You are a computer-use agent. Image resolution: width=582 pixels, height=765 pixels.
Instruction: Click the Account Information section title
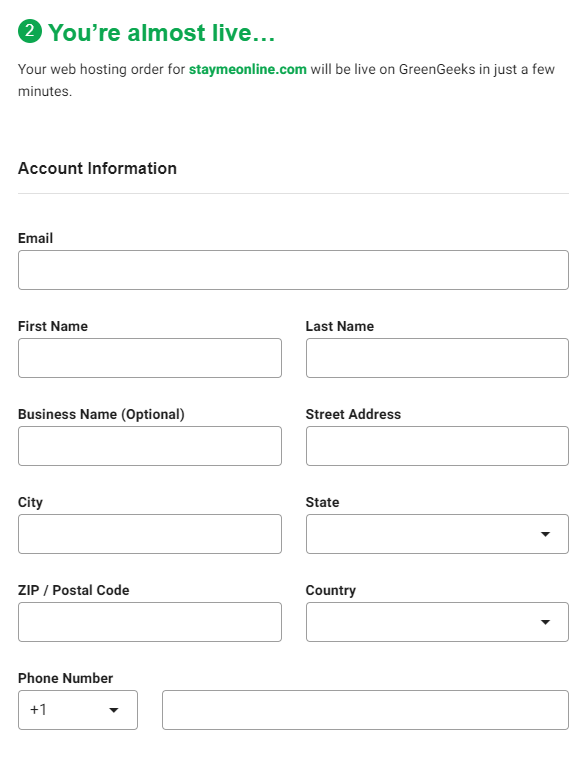[98, 168]
